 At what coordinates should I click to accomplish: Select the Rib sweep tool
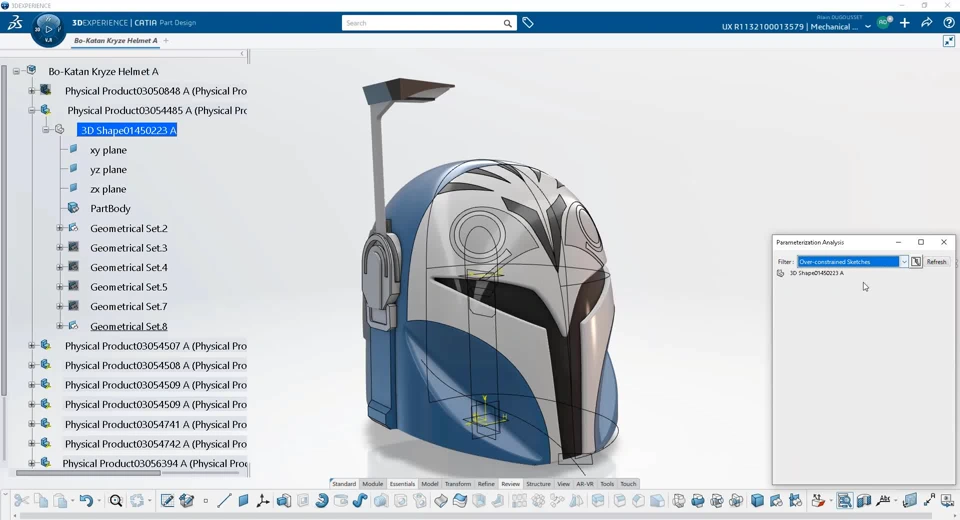pyautogui.click(x=359, y=501)
